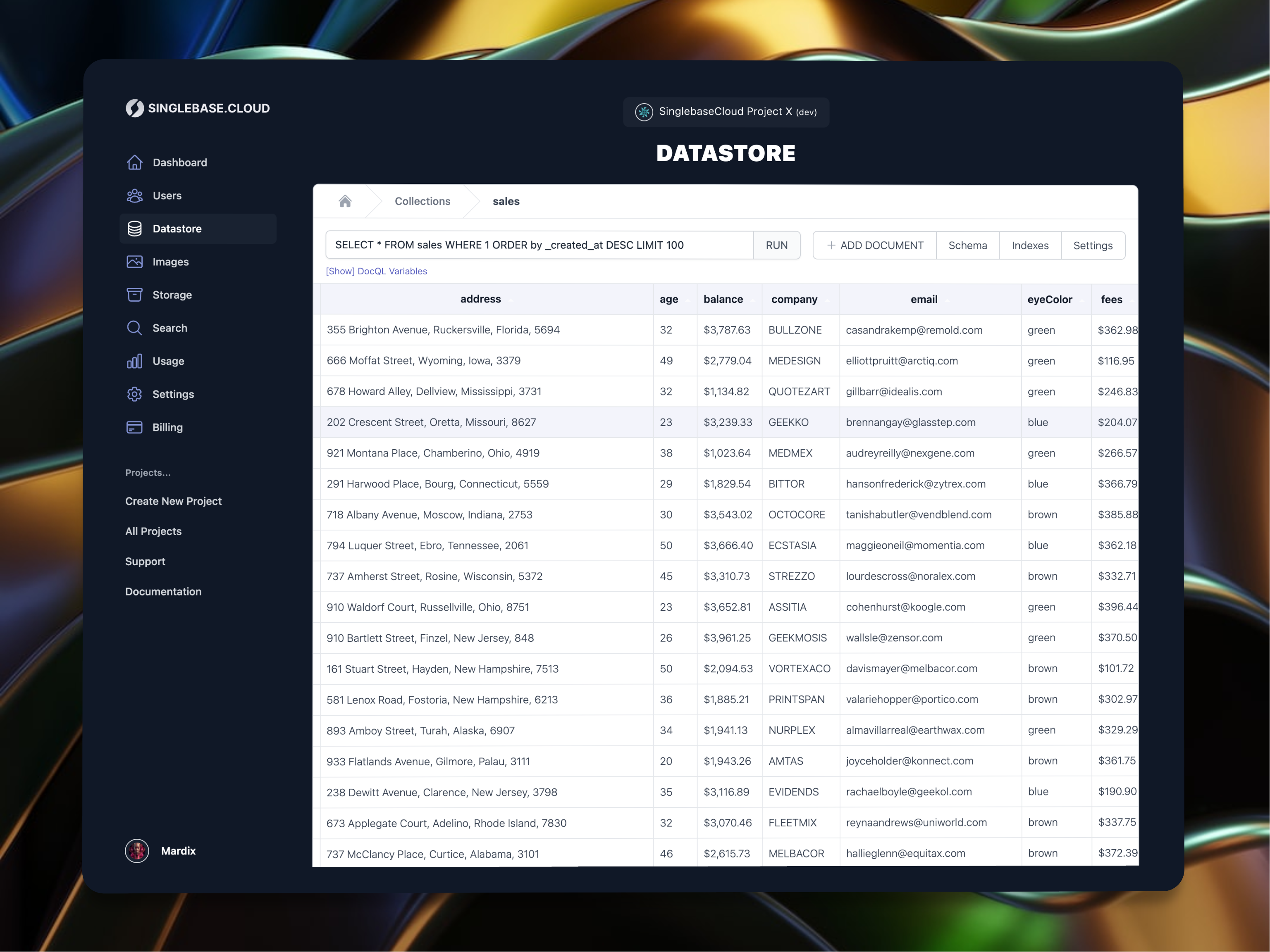Click the Usage bar chart icon
Viewport: 1270px width, 952px height.
[x=134, y=361]
